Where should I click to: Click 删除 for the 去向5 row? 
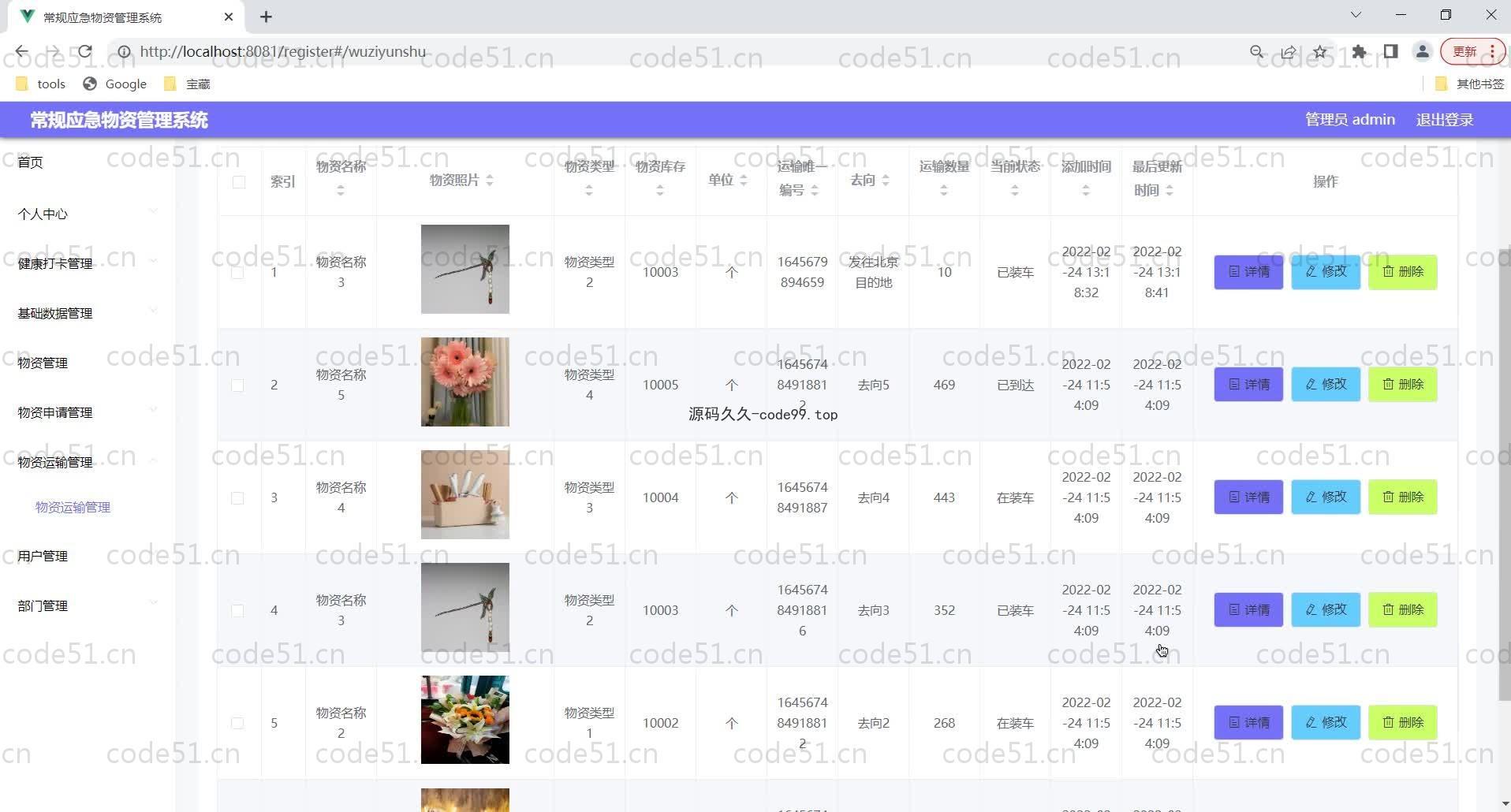[x=1403, y=385]
